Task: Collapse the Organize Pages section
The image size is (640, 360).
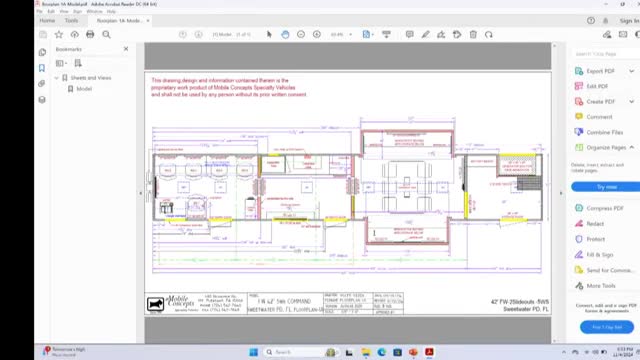Action: click(631, 147)
